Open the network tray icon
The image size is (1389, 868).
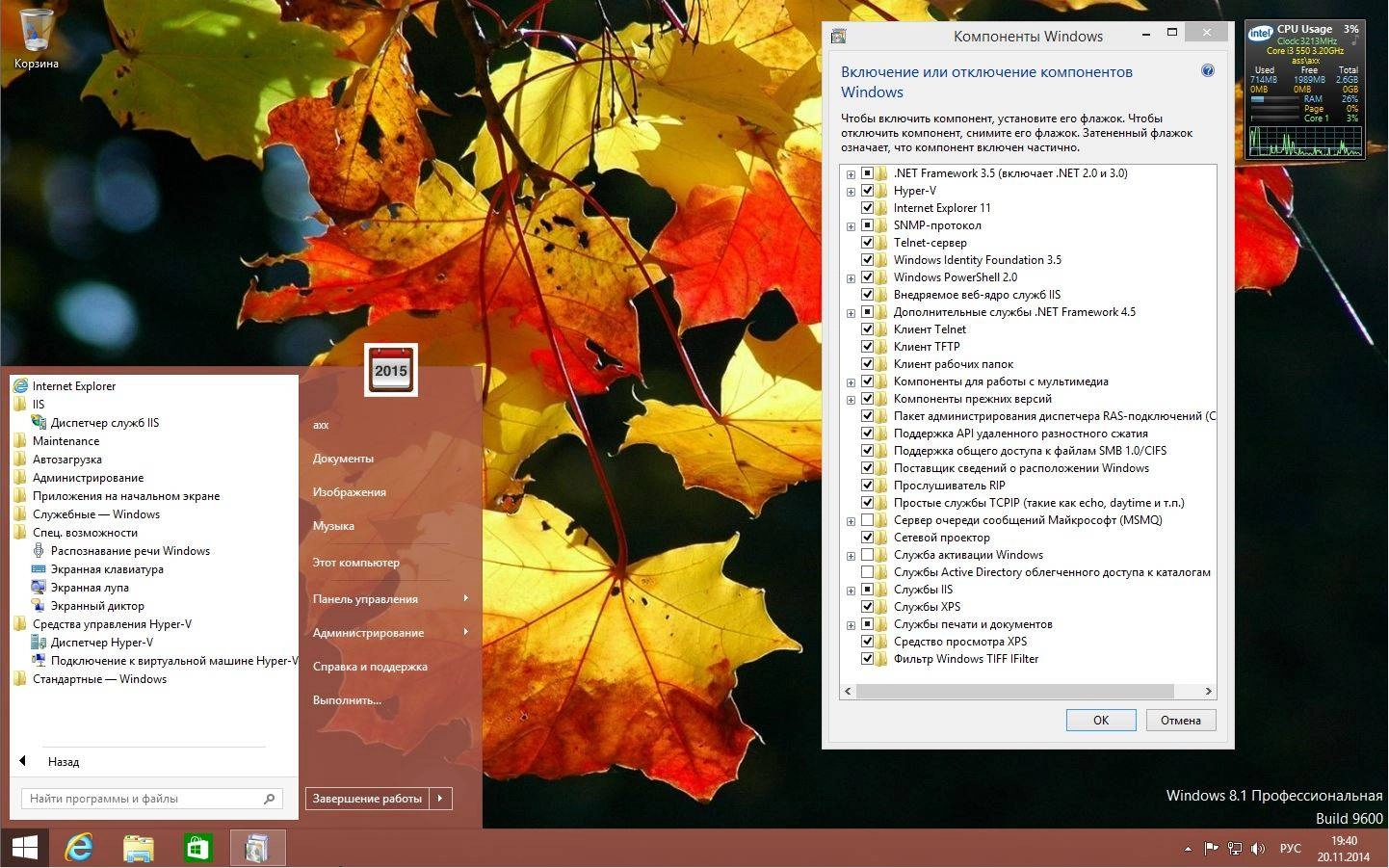pos(1235,849)
